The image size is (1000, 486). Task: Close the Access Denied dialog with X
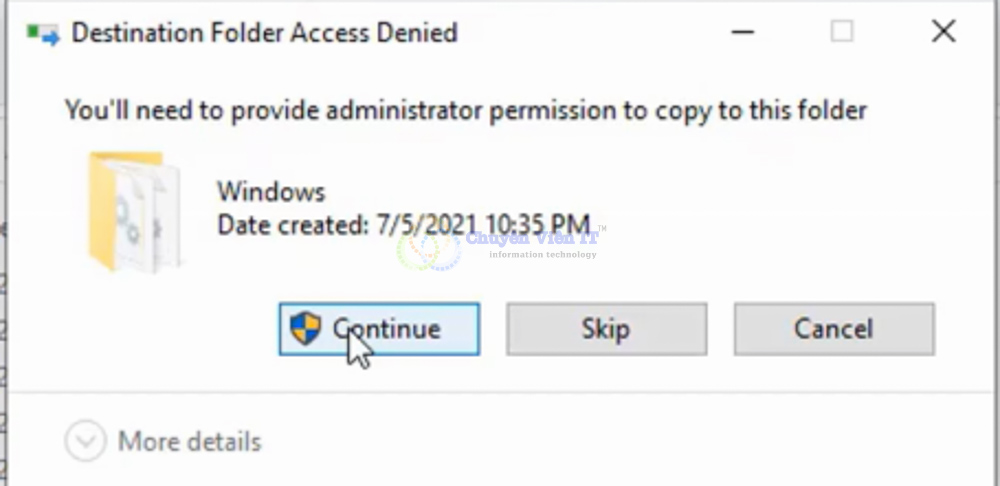tap(943, 32)
